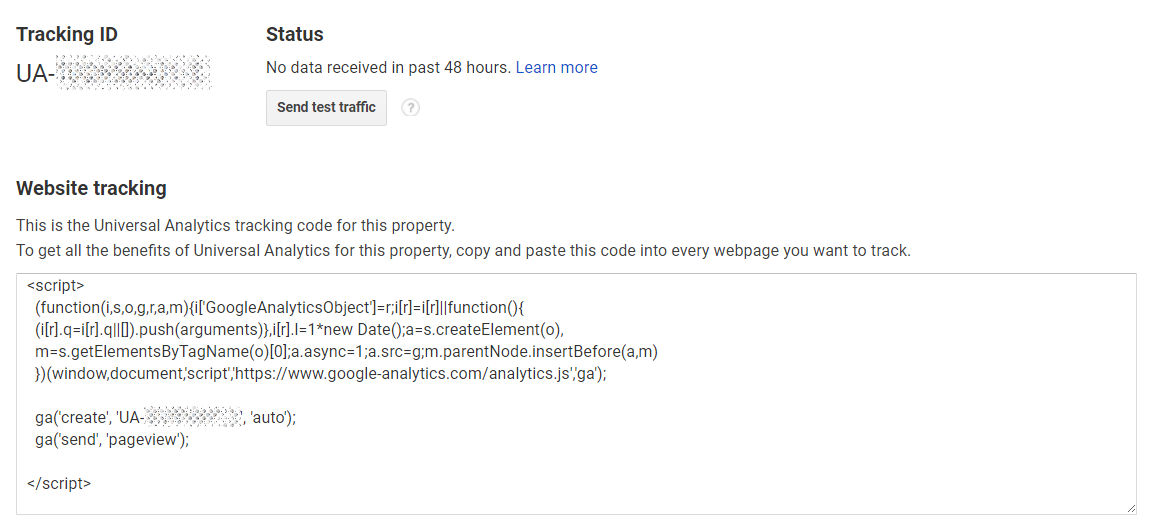
Task: Open the help question mark icon
Action: (x=411, y=108)
